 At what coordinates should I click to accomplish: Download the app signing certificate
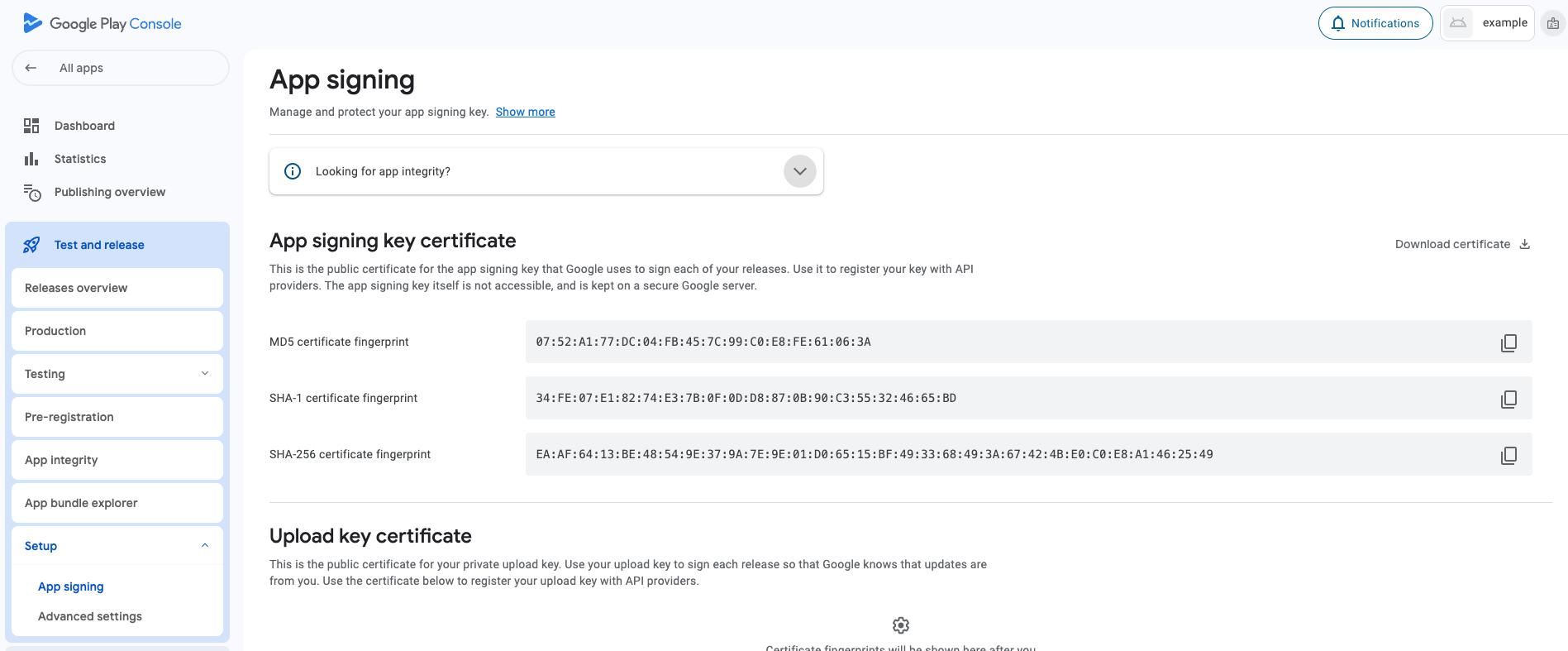point(1461,244)
